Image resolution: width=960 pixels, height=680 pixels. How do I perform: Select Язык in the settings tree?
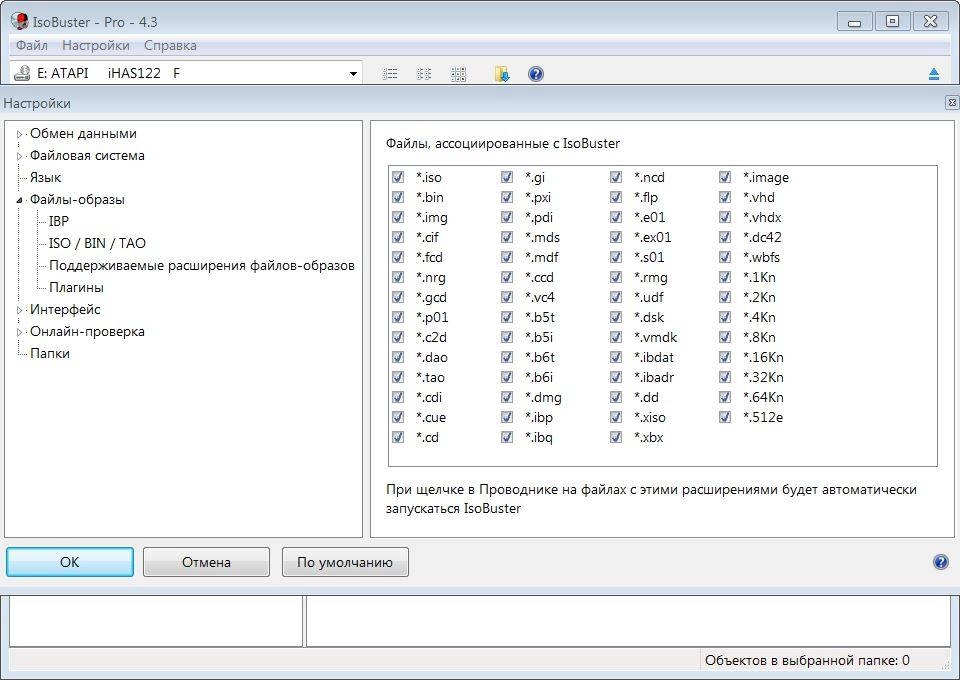pos(45,177)
